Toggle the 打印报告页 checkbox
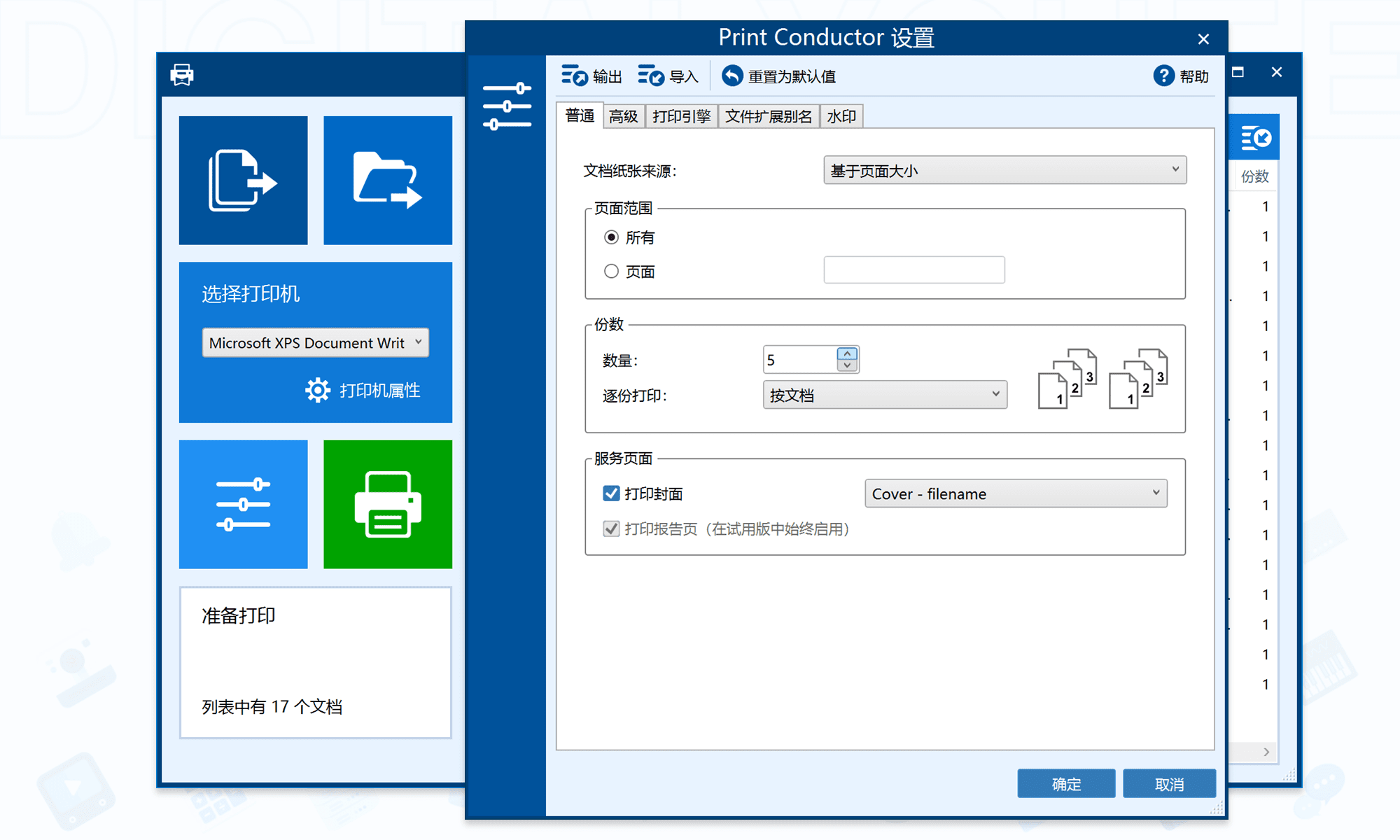The width and height of the screenshot is (1400, 840). (x=611, y=528)
